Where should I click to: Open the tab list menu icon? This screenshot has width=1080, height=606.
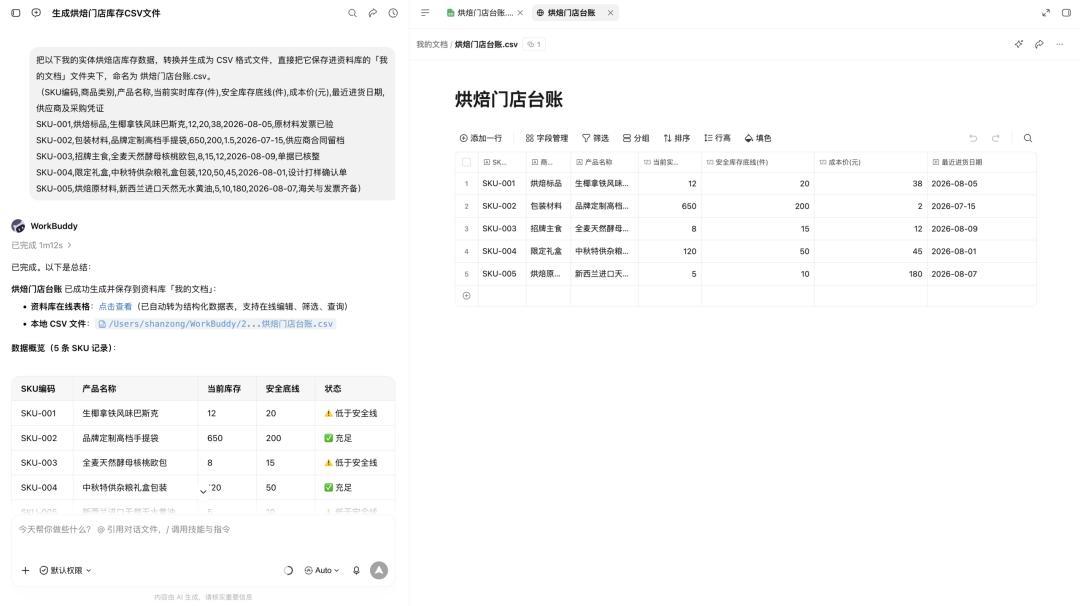425,12
